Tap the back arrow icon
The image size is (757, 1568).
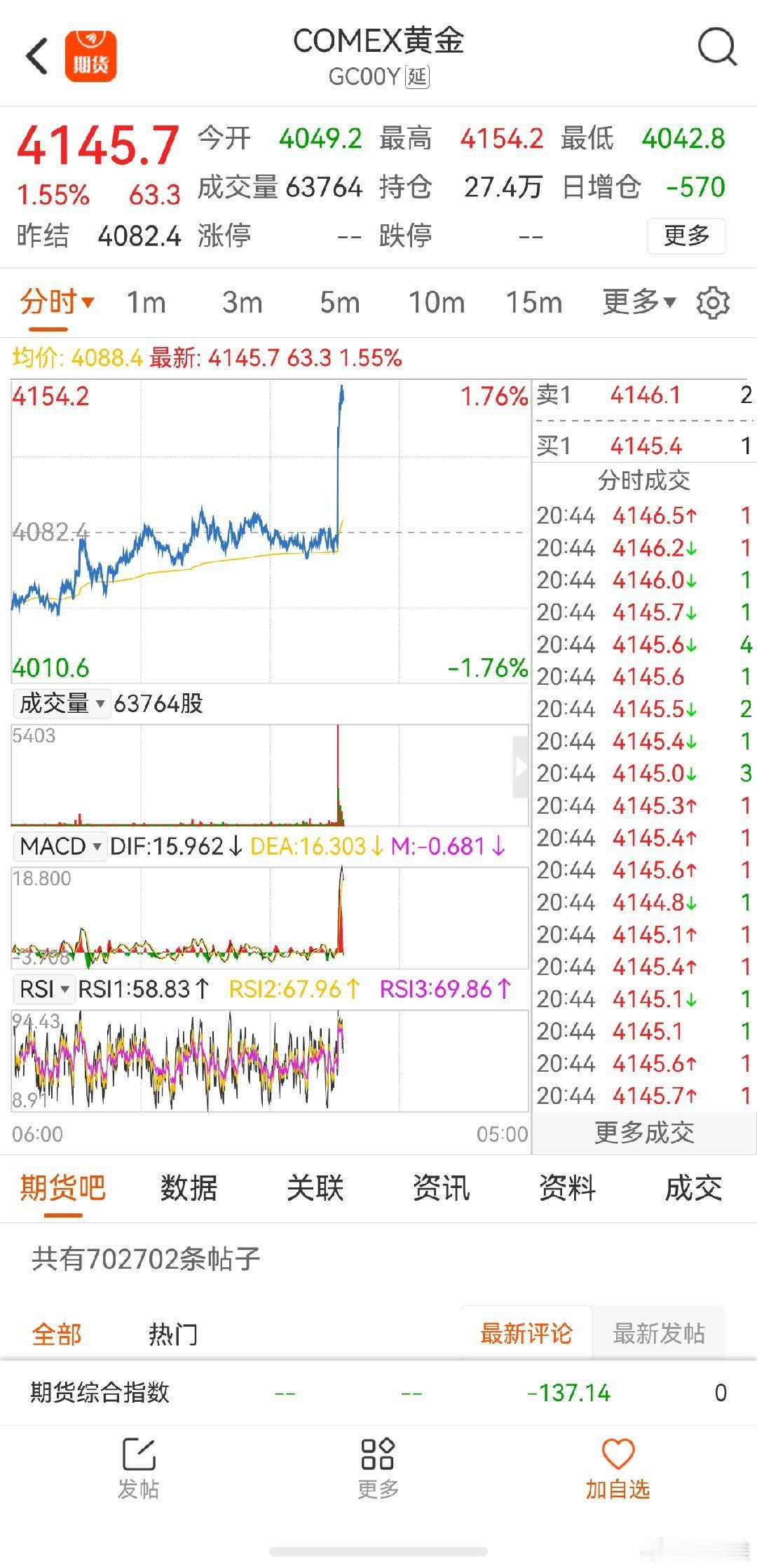(x=36, y=56)
